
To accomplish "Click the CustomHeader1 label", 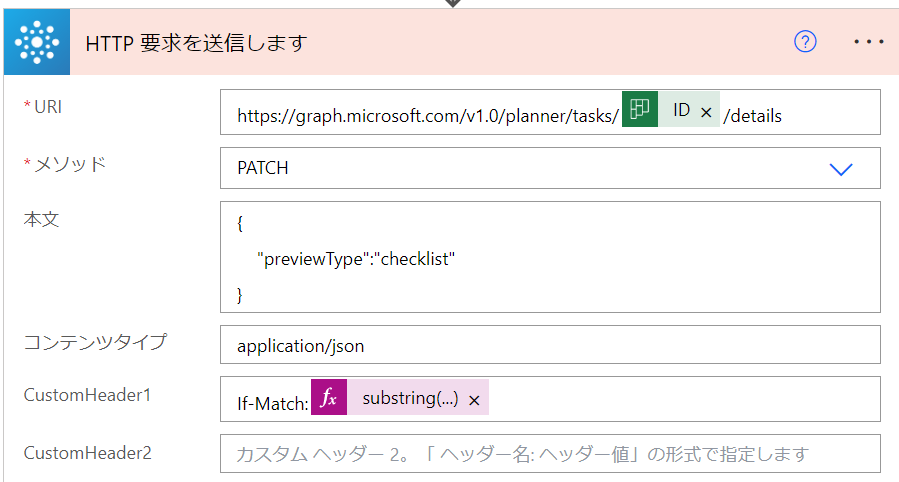I will pos(87,395).
